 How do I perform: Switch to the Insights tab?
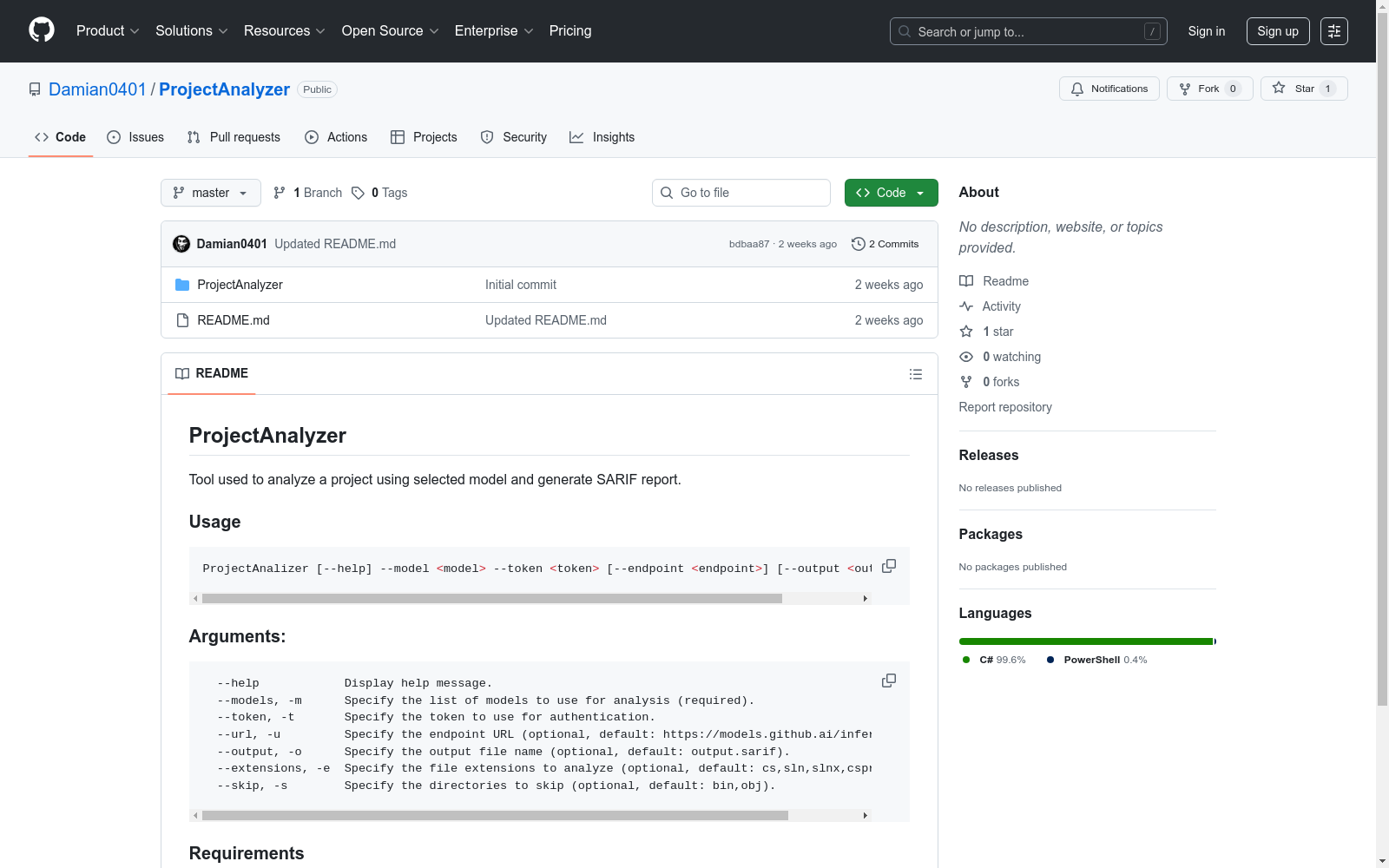click(602, 137)
